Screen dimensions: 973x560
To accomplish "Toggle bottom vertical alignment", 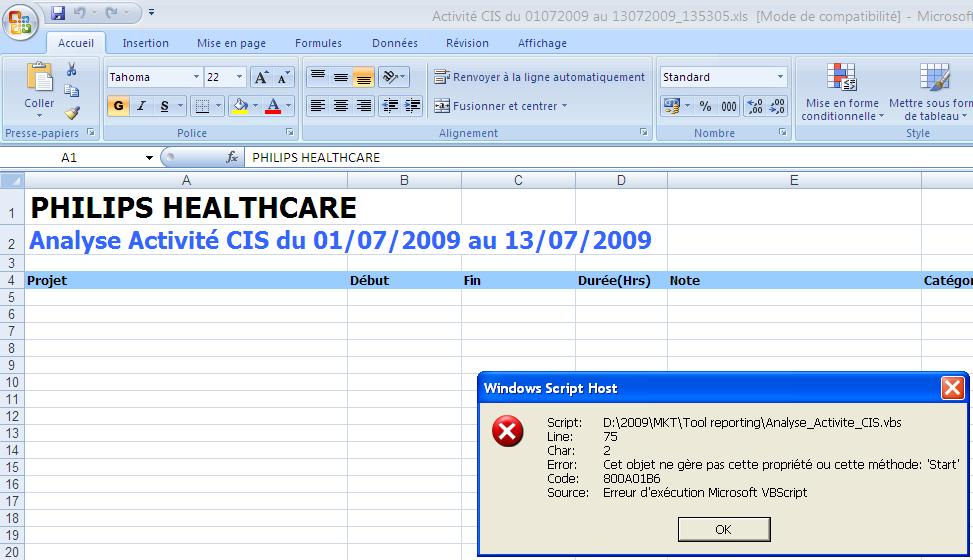I will (363, 77).
